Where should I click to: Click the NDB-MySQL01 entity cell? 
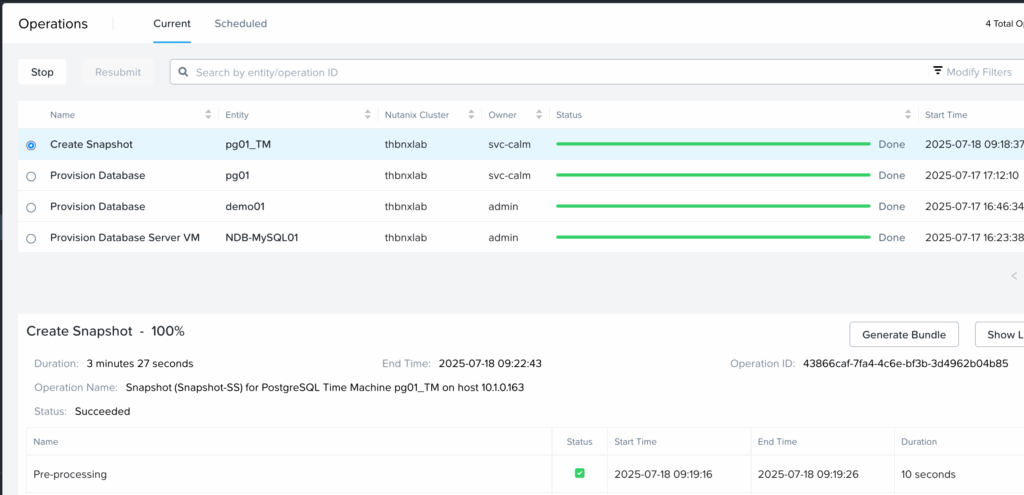click(262, 238)
